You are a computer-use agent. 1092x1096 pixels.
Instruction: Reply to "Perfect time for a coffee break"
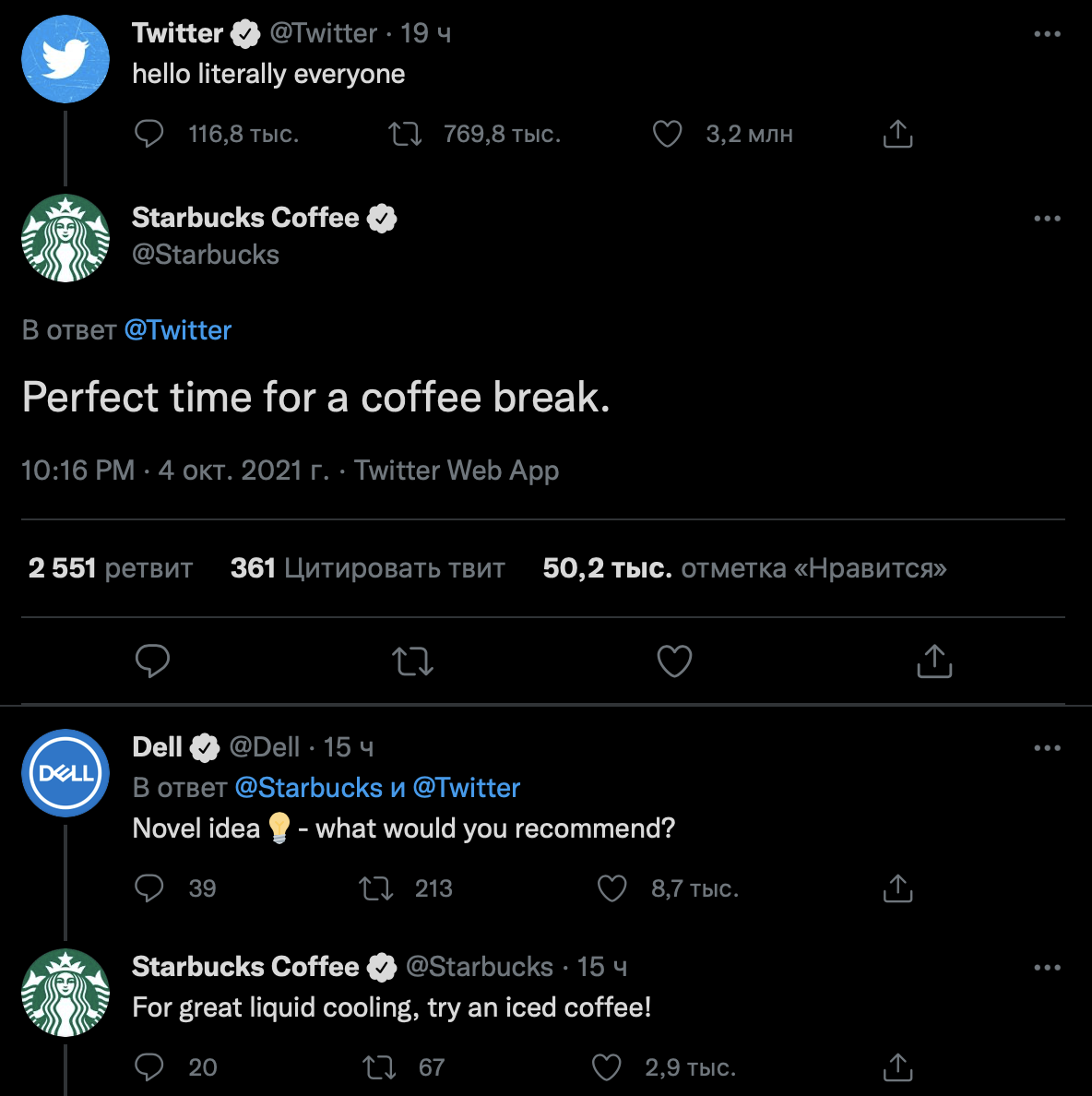(x=152, y=661)
